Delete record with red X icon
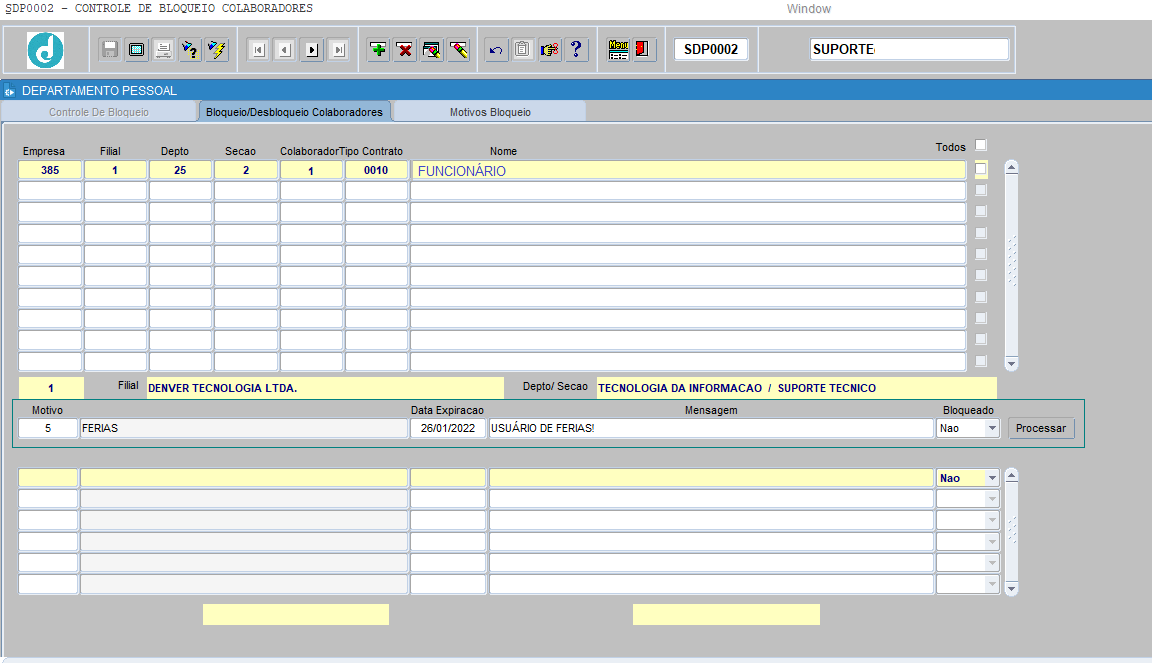The height and width of the screenshot is (663, 1152). click(405, 49)
